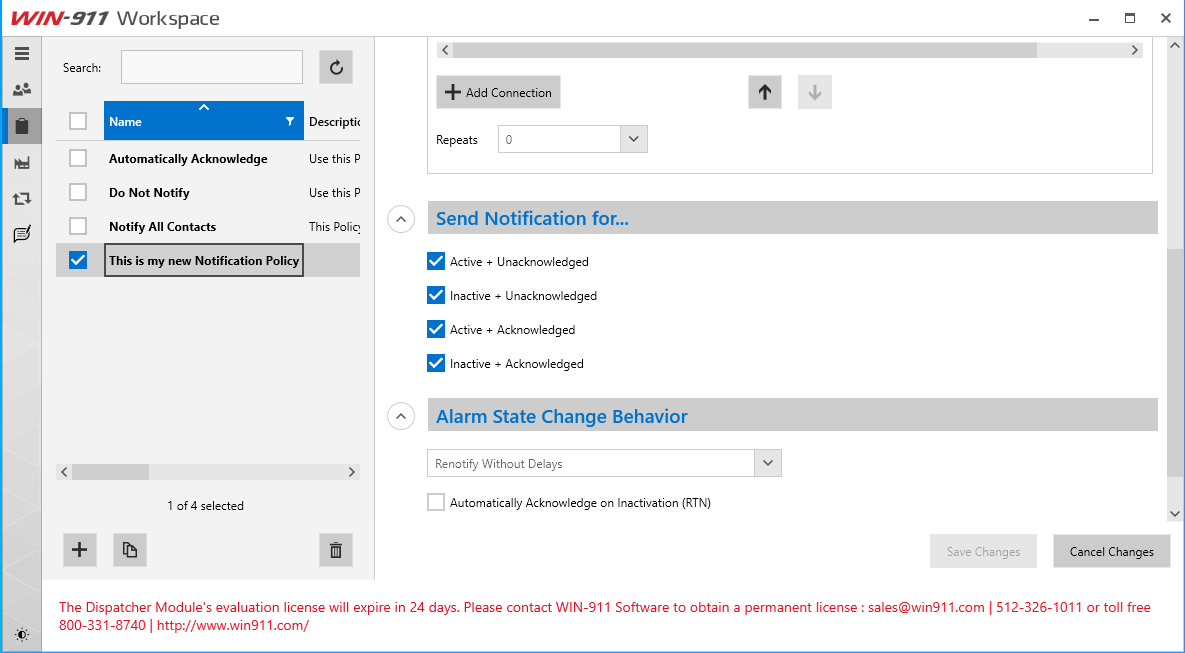
Task: Focus the Search input field
Action: pos(212,67)
